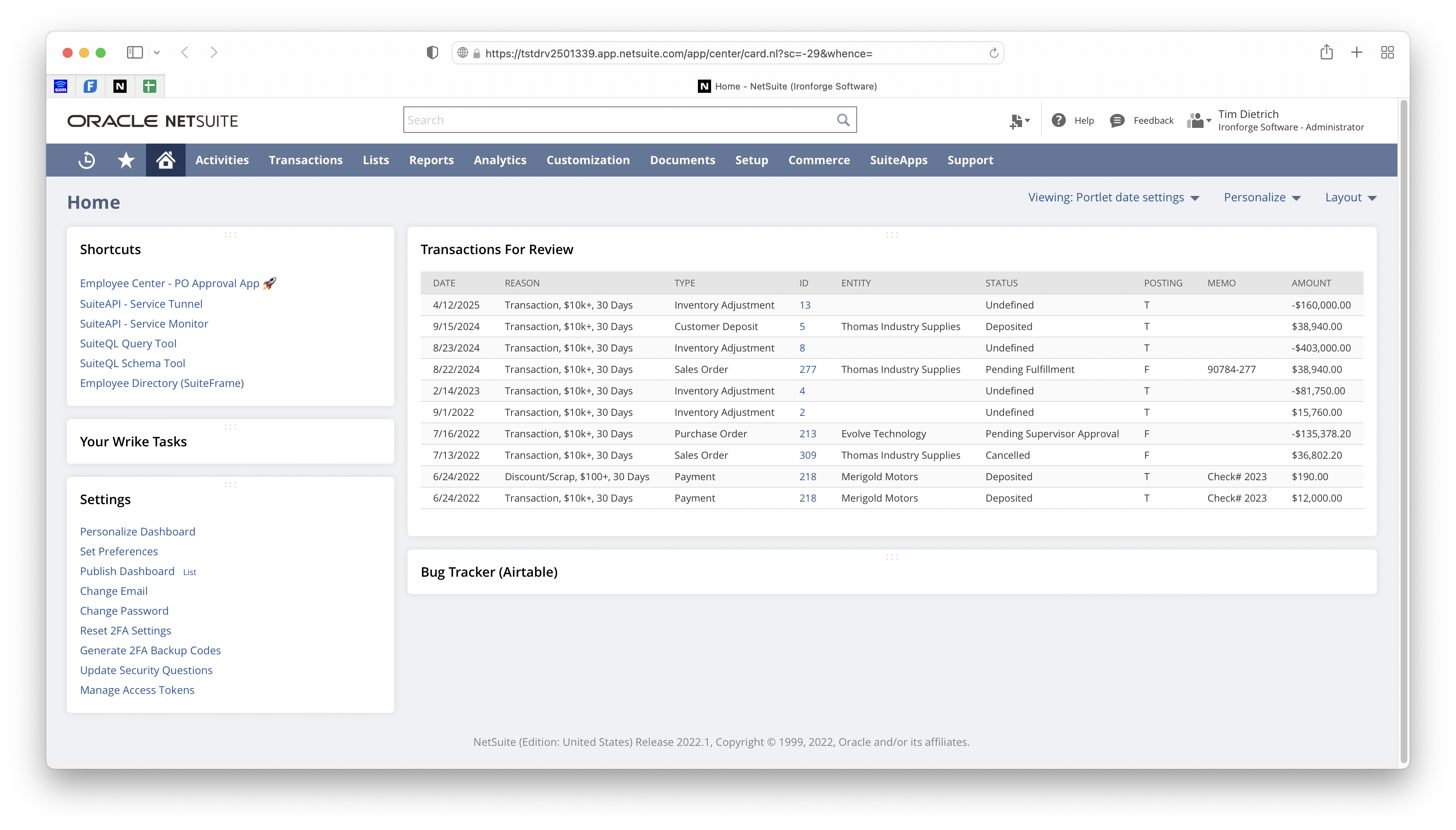
Task: Open SuiteAPI - Service Tunnel shortcut
Action: (141, 304)
